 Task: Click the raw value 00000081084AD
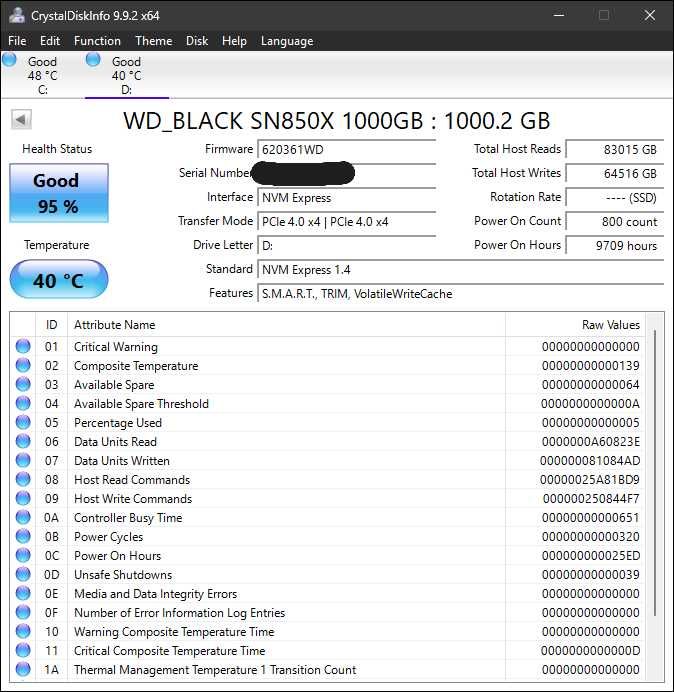590,461
